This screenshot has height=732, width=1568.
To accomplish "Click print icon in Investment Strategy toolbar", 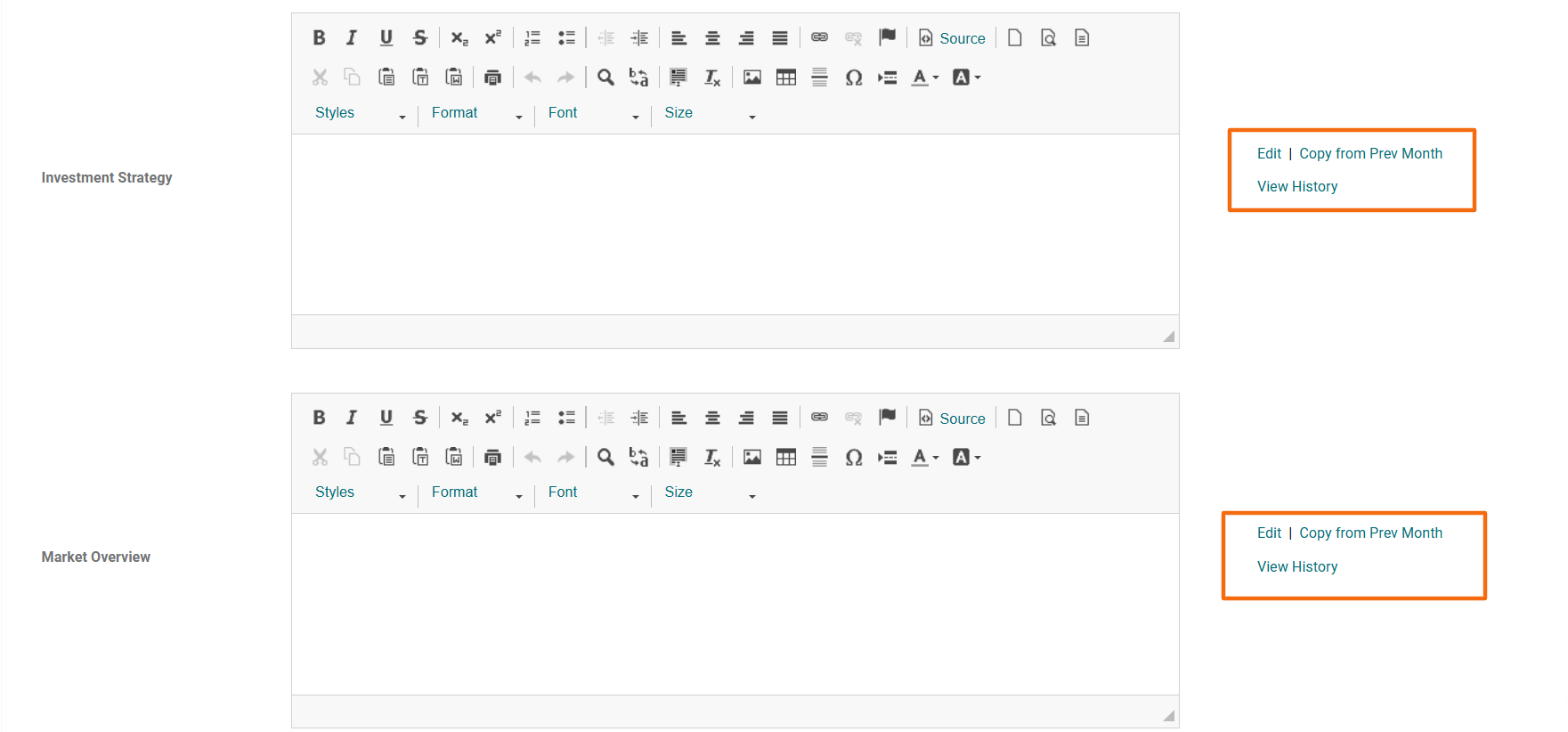I will coord(492,77).
